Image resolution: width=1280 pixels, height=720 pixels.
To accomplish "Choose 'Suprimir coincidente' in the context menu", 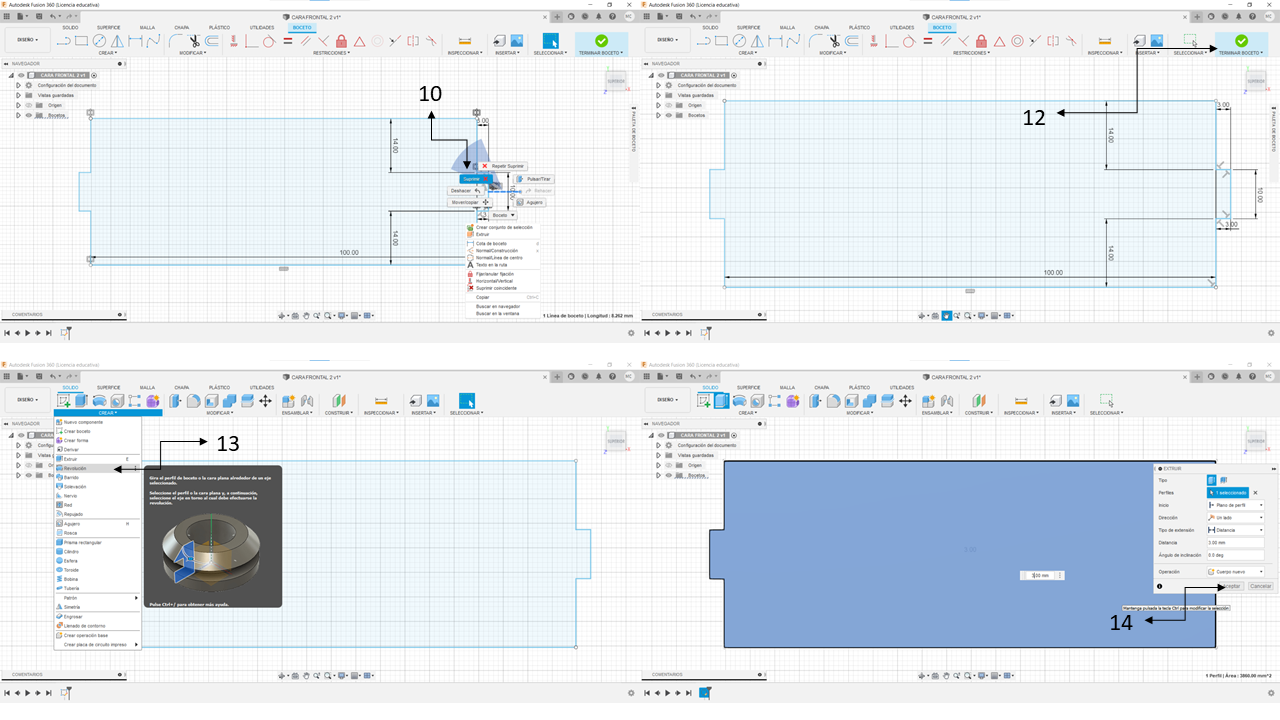I will [x=503, y=288].
